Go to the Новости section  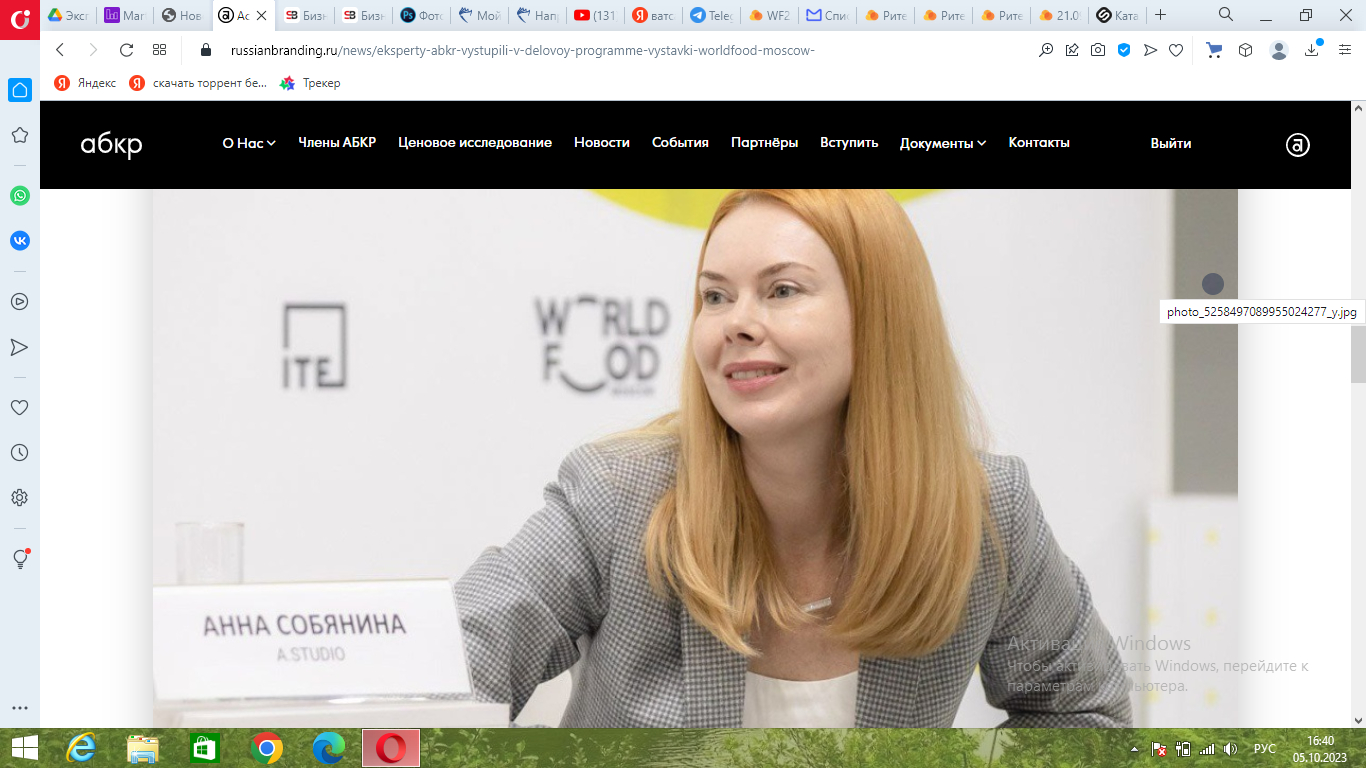602,143
